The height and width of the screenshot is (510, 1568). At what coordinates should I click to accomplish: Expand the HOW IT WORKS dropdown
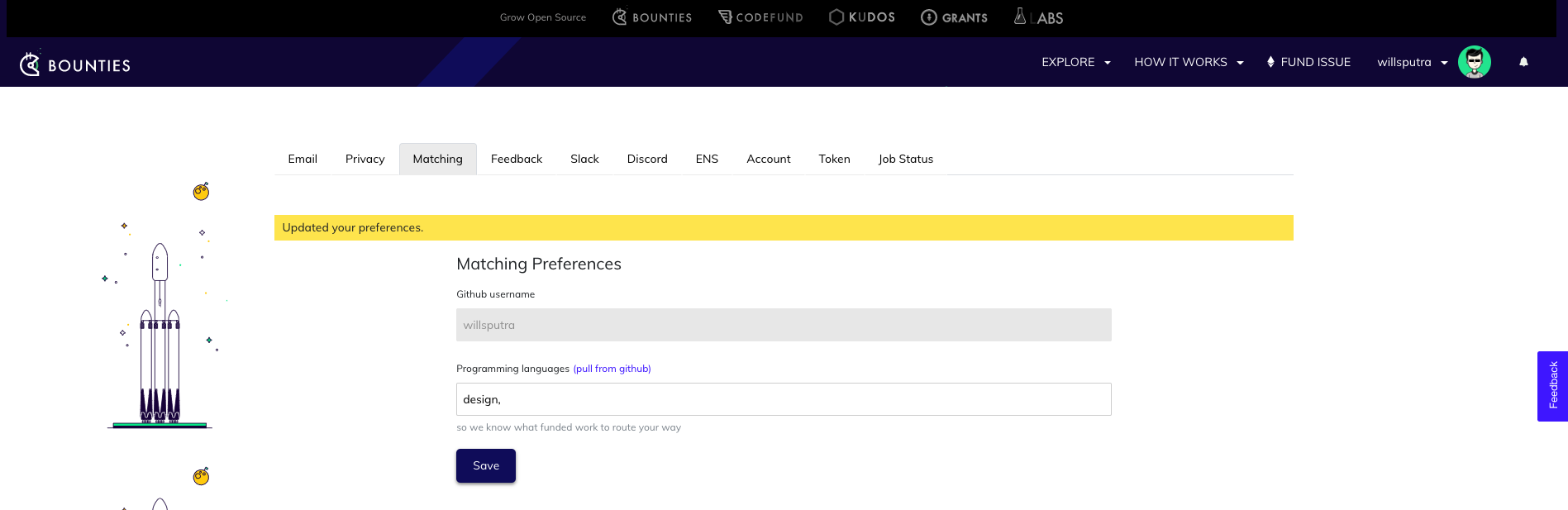(x=1189, y=62)
